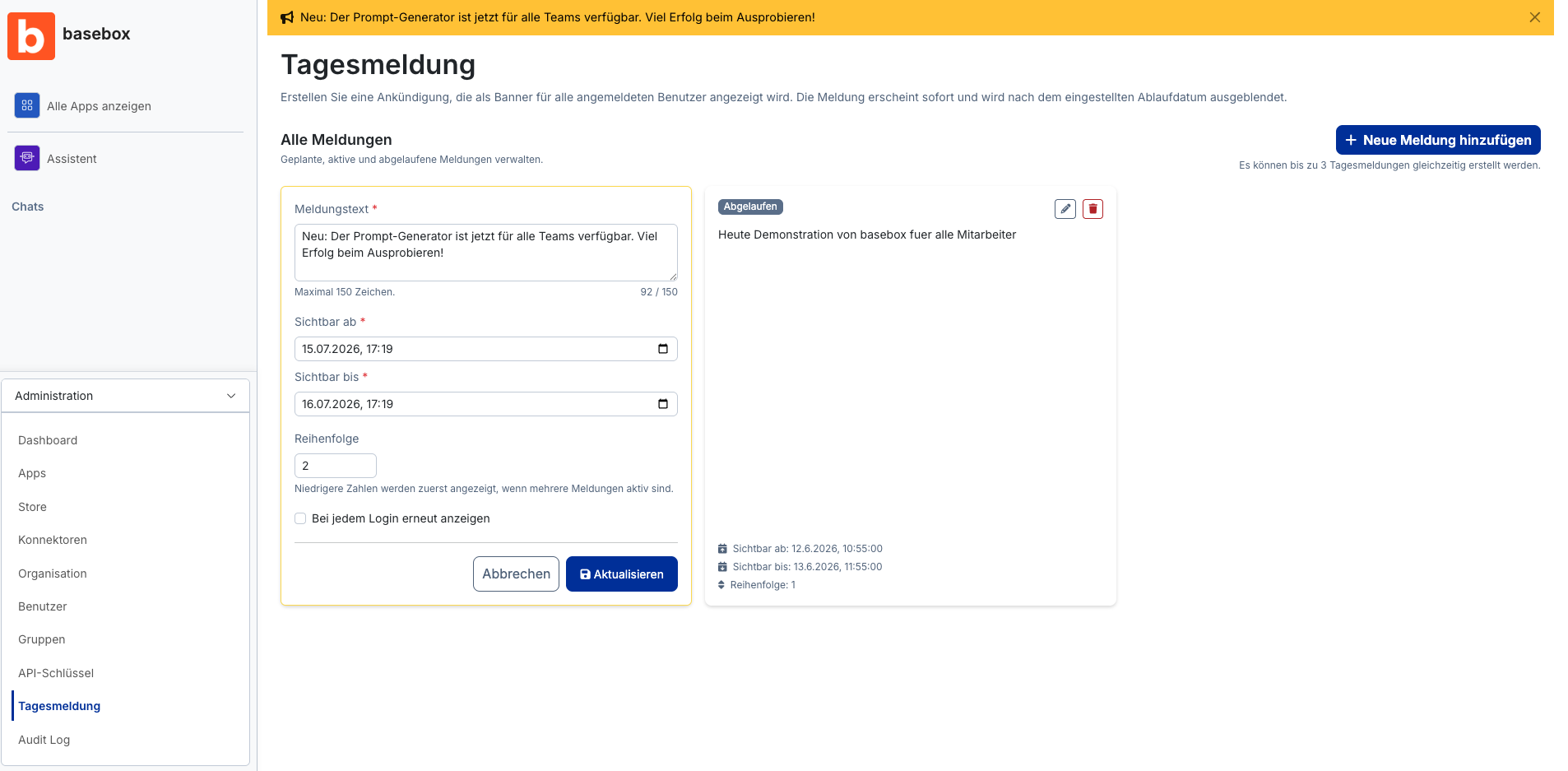Go to Benutzer management
The height and width of the screenshot is (771, 1568).
tap(43, 606)
